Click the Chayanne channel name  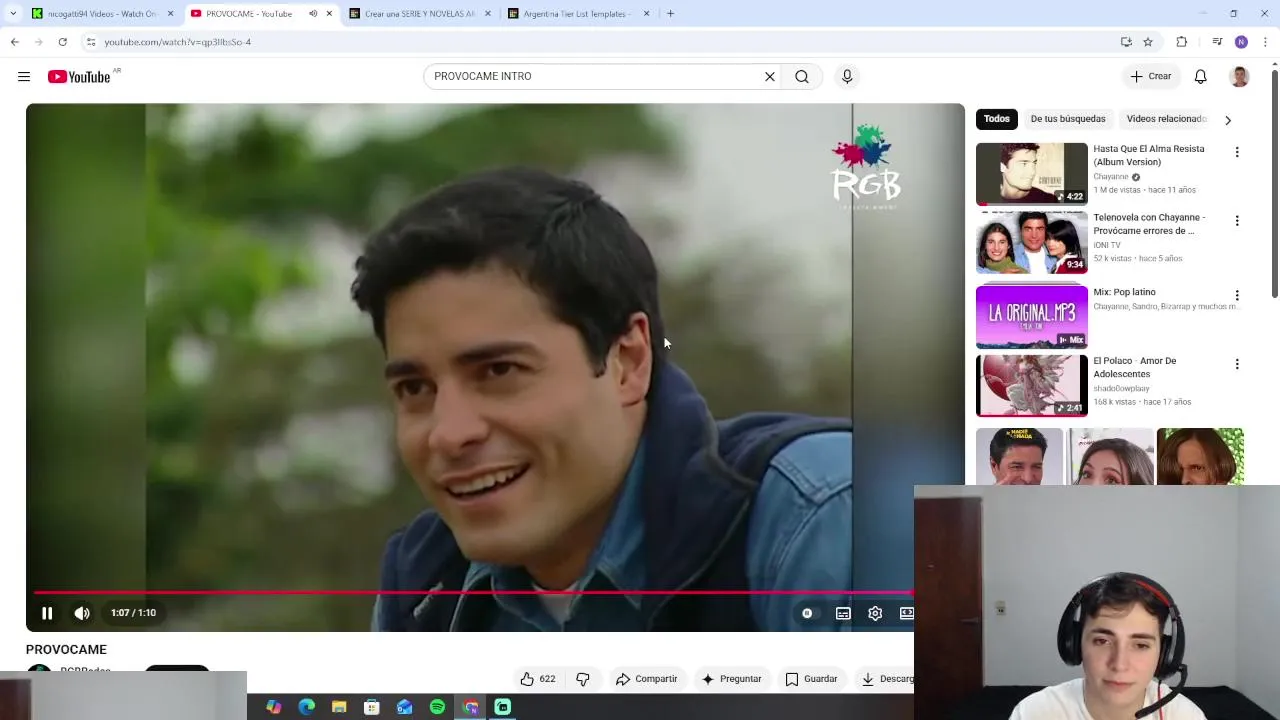click(x=1111, y=177)
